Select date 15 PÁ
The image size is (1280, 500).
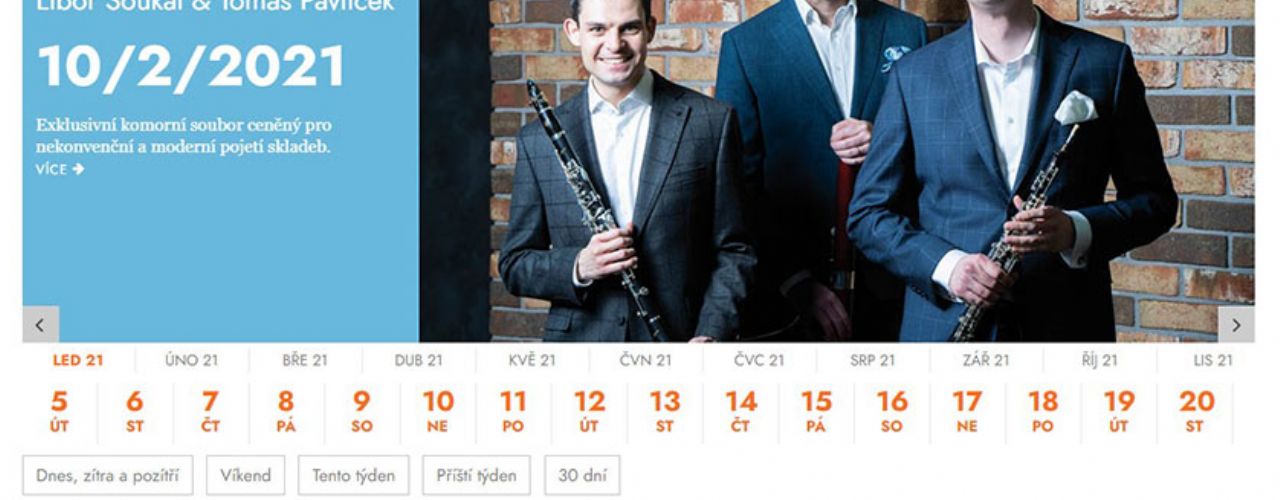coord(816,411)
